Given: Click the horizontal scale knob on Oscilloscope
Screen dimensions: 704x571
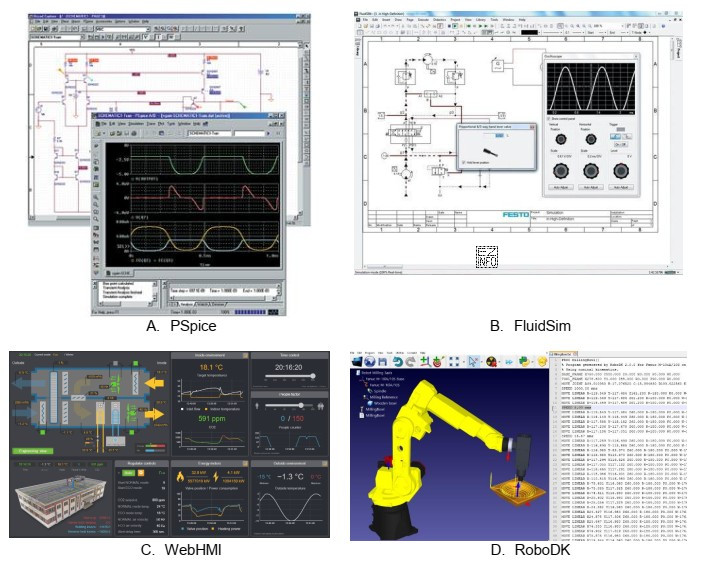Looking at the screenshot, I should (591, 171).
